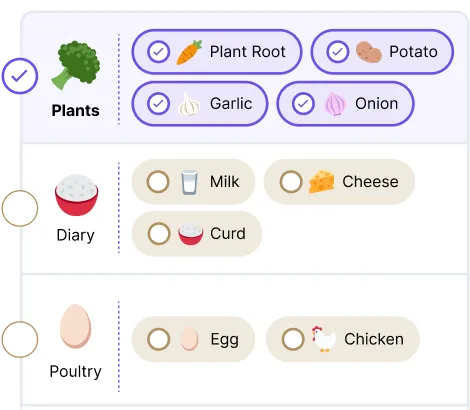Click the Poultry category label
Image resolution: width=470 pixels, height=410 pixels.
76,371
